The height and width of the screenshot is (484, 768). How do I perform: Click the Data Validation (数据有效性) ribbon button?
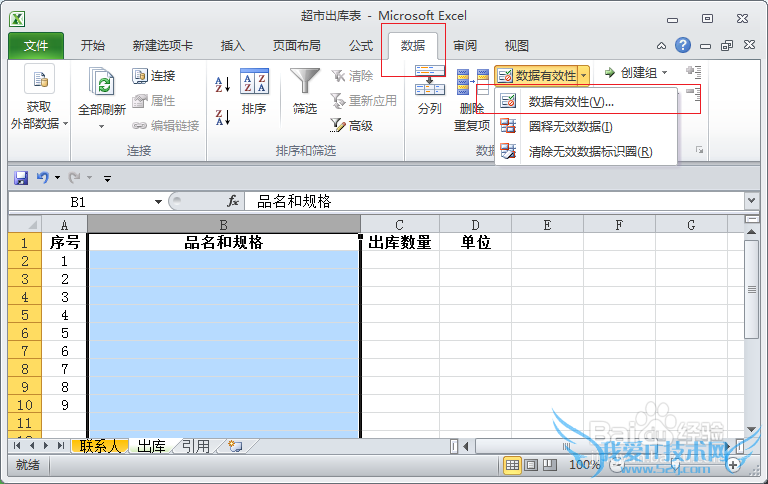pyautogui.click(x=537, y=76)
